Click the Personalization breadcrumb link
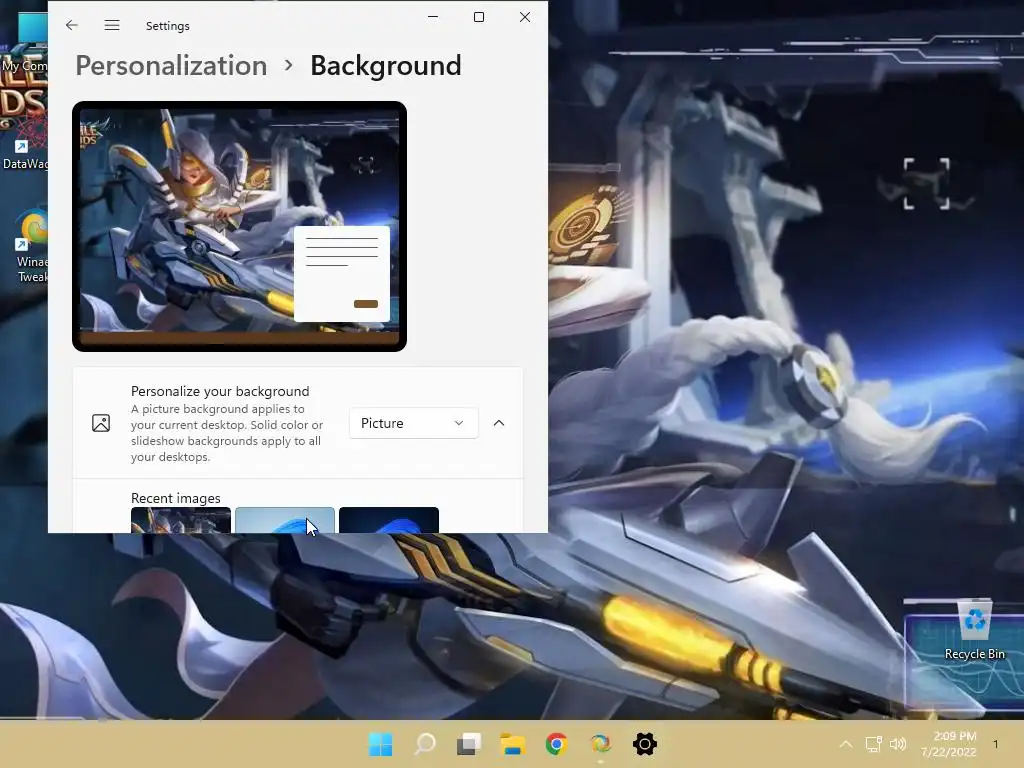The height and width of the screenshot is (768, 1024). tap(171, 66)
